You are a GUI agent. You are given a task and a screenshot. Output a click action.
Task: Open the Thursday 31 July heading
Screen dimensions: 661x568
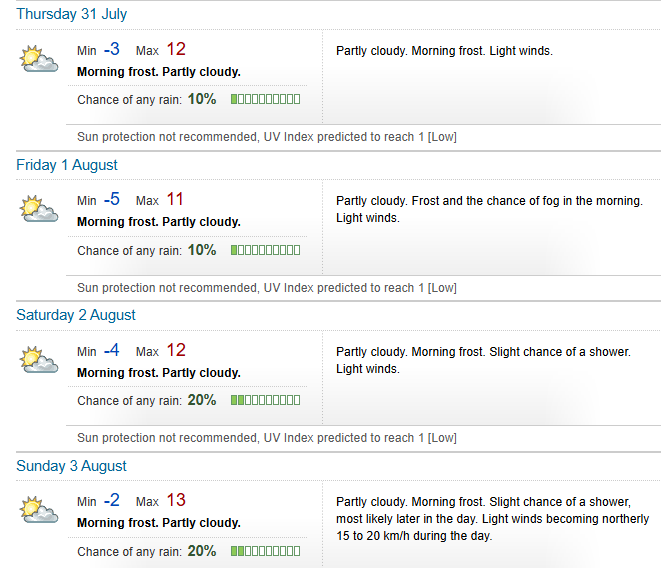coord(71,14)
